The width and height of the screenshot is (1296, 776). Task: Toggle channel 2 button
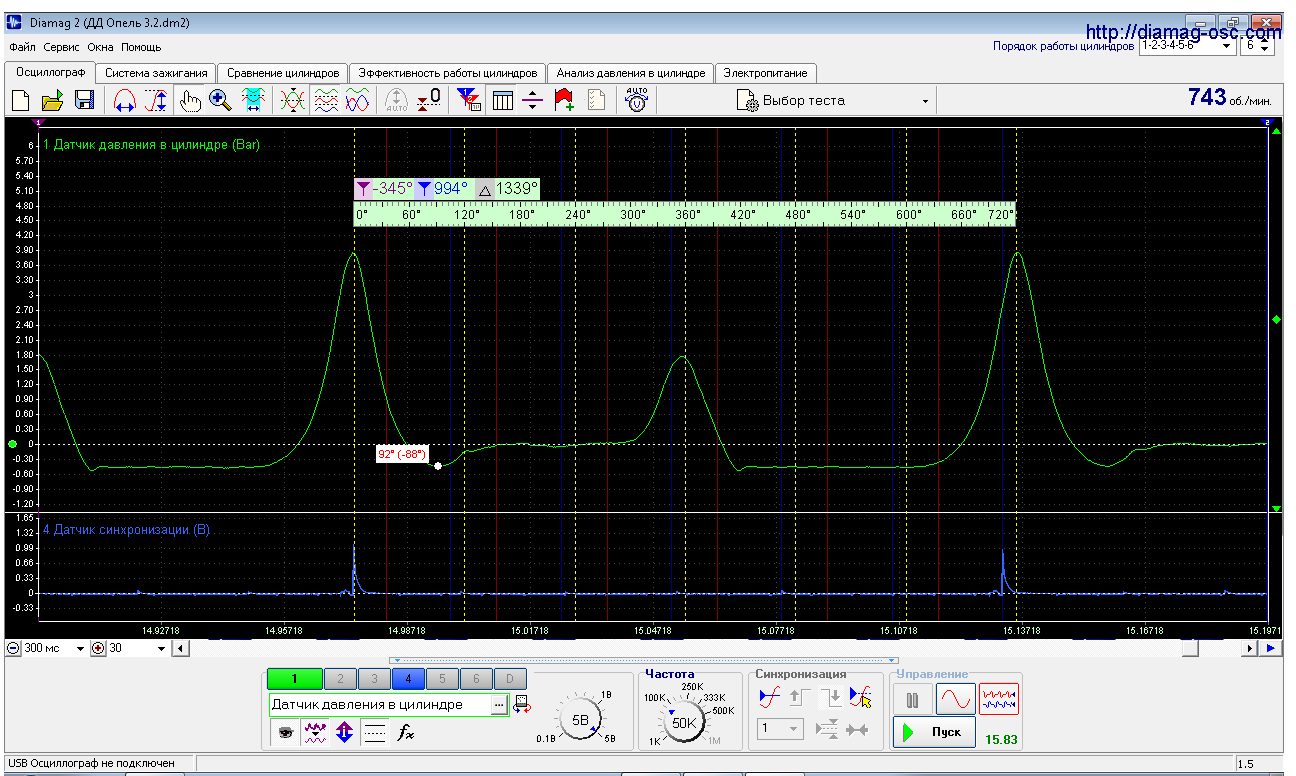(x=340, y=679)
